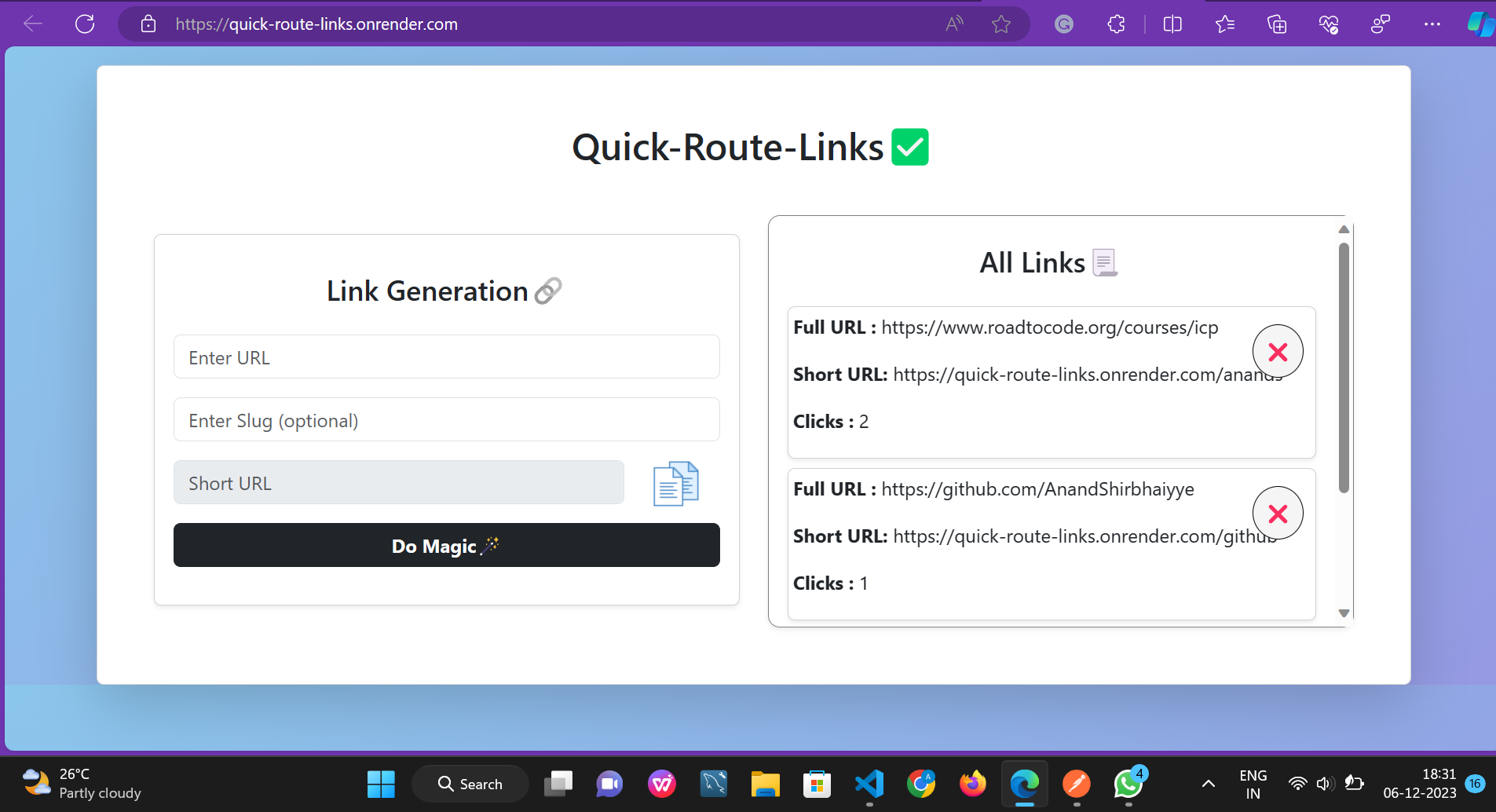This screenshot has height=812, width=1496.
Task: Open the clock and date flyout
Action: pos(1420,784)
